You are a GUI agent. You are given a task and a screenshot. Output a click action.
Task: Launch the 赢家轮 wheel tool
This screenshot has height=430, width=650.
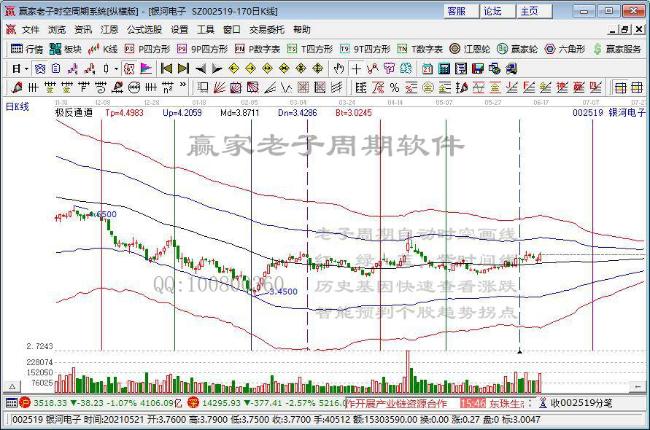(517, 49)
